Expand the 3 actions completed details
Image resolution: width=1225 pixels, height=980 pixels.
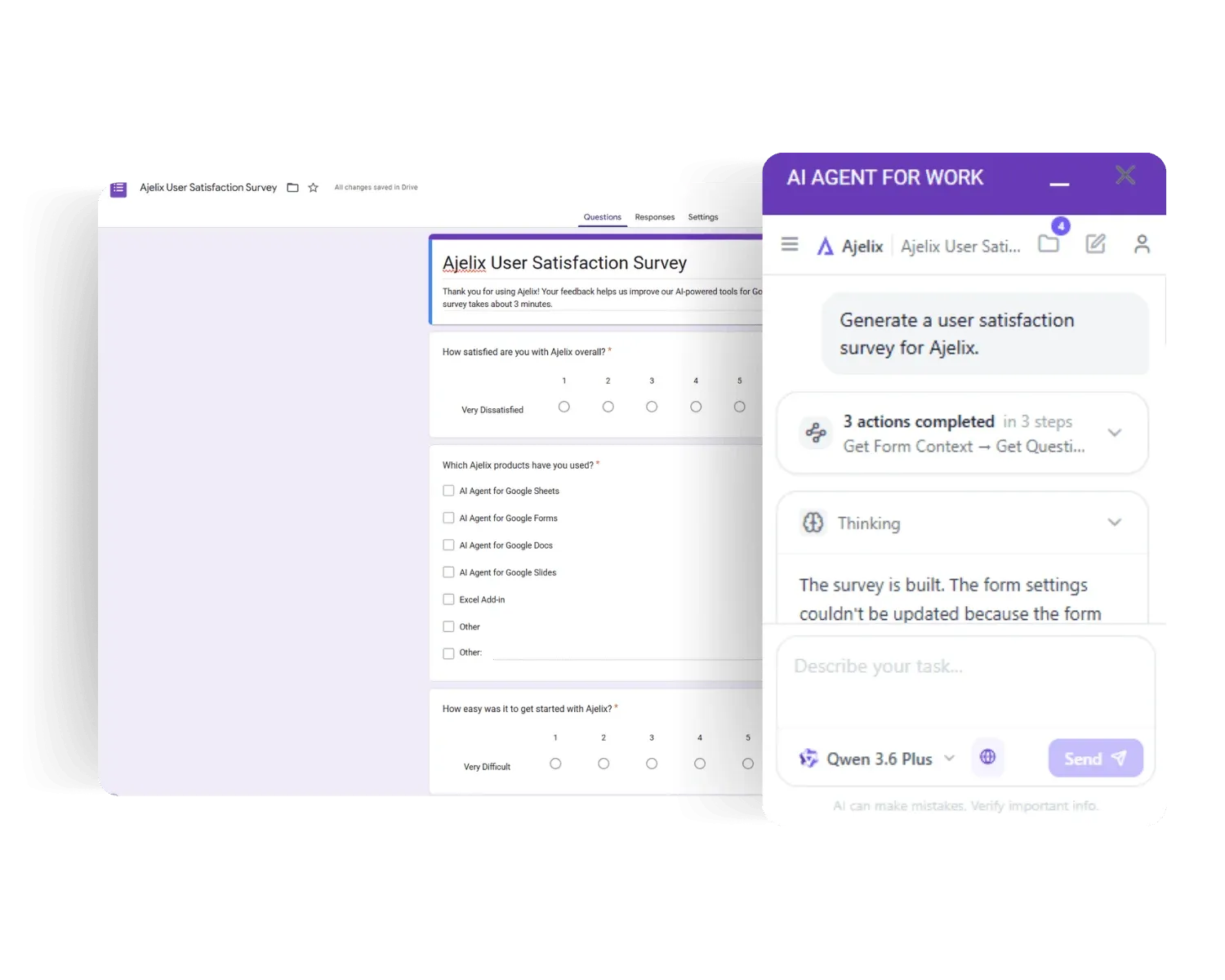(x=1114, y=433)
